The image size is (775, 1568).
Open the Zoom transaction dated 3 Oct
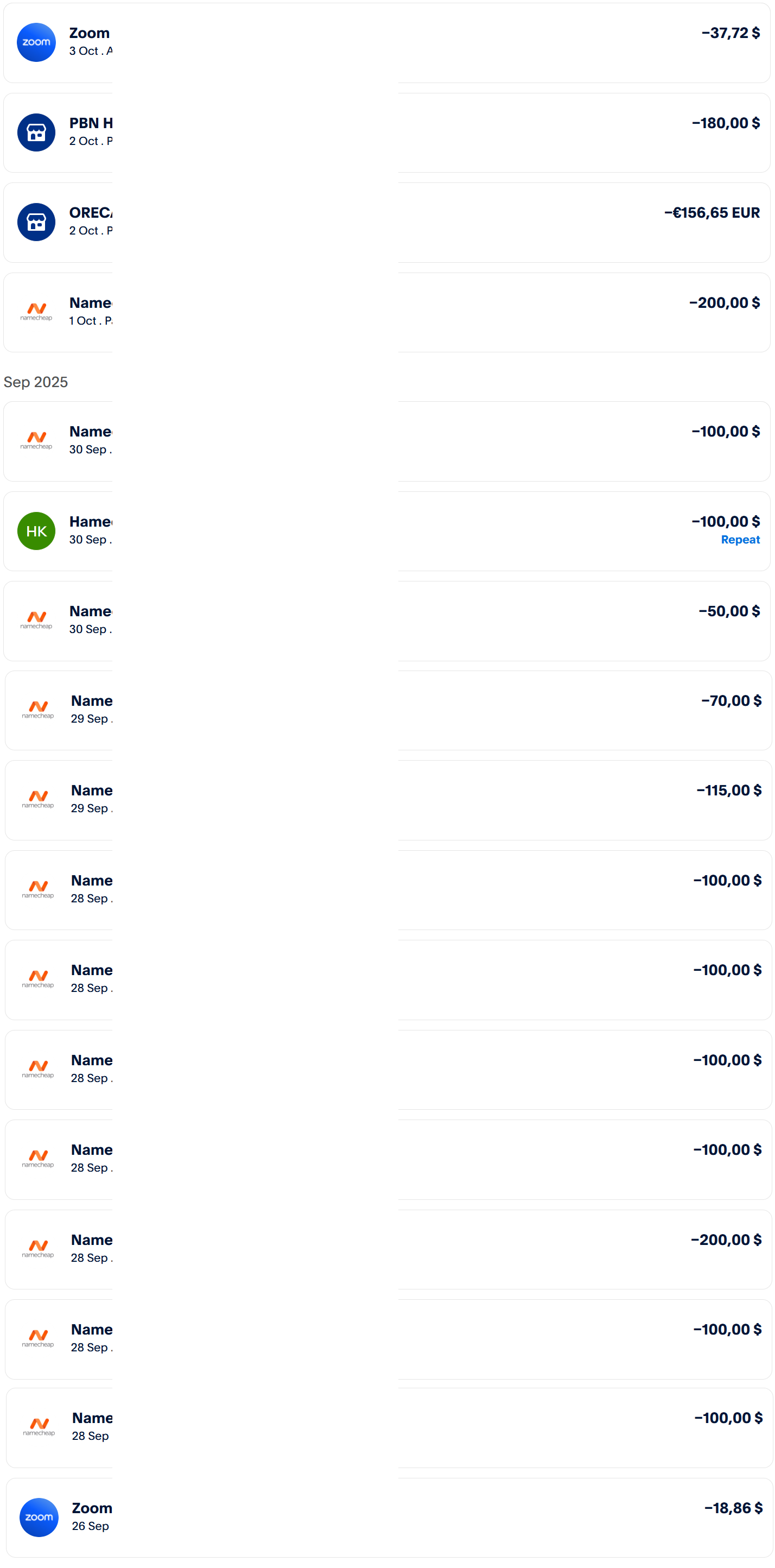click(x=90, y=34)
